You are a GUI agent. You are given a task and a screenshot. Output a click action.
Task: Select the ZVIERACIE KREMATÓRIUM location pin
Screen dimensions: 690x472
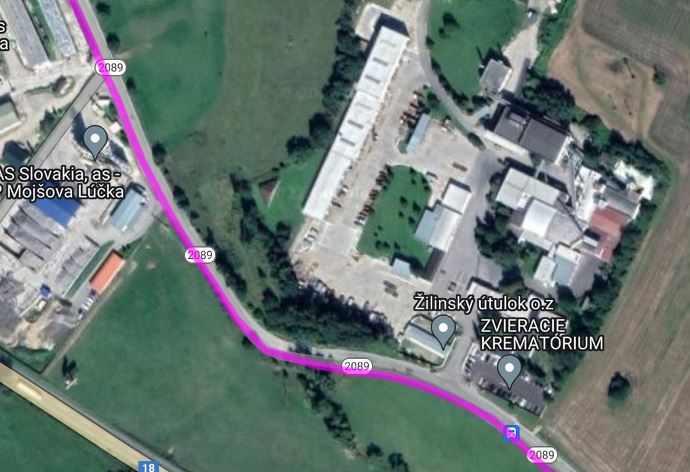[510, 372]
